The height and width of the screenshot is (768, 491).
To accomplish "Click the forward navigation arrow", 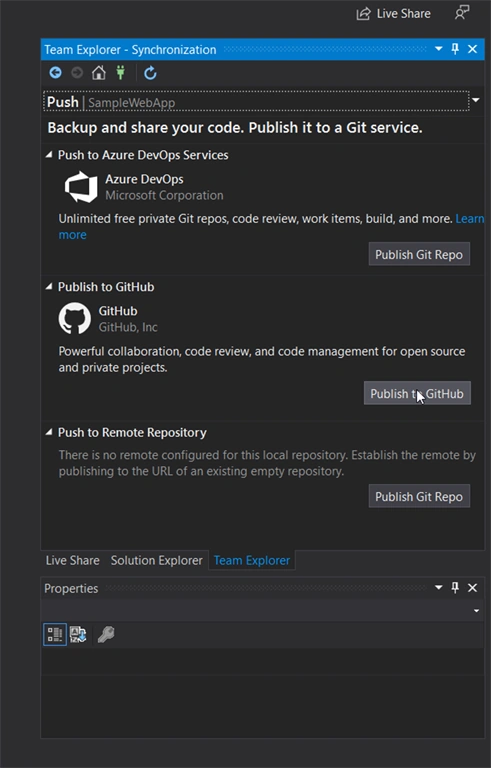I will pyautogui.click(x=77, y=73).
